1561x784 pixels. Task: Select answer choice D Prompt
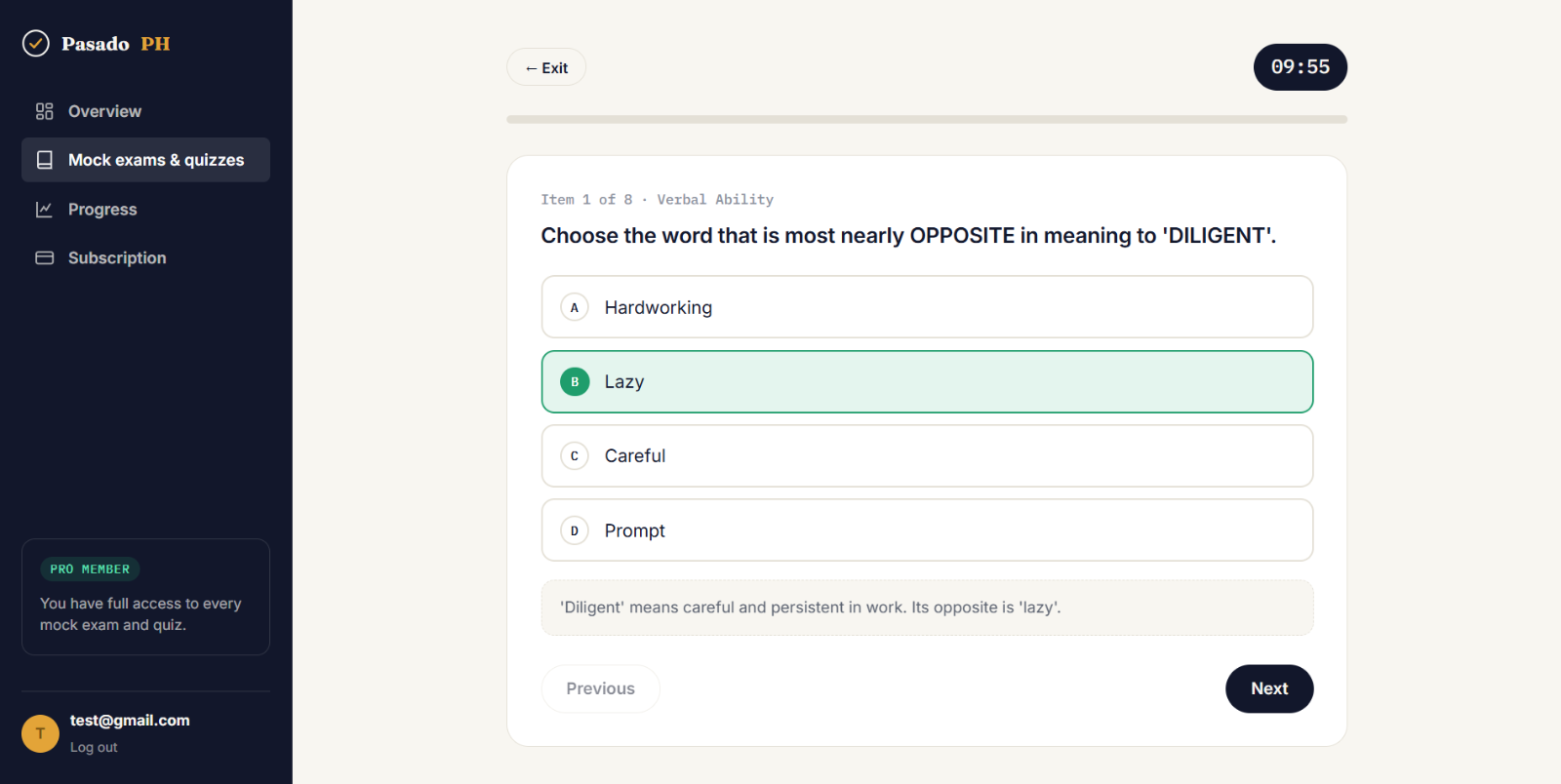(927, 530)
